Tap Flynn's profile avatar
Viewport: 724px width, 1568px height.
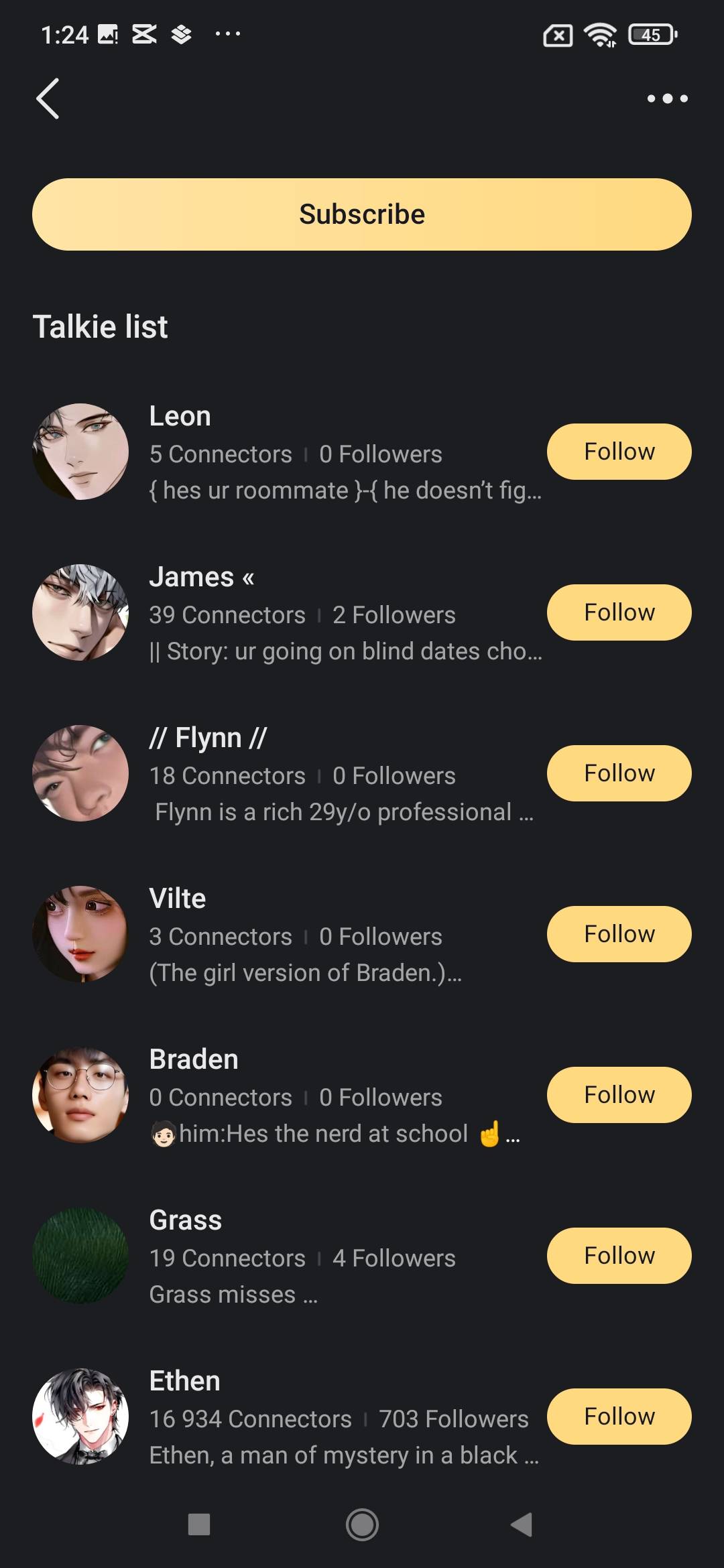click(x=80, y=773)
